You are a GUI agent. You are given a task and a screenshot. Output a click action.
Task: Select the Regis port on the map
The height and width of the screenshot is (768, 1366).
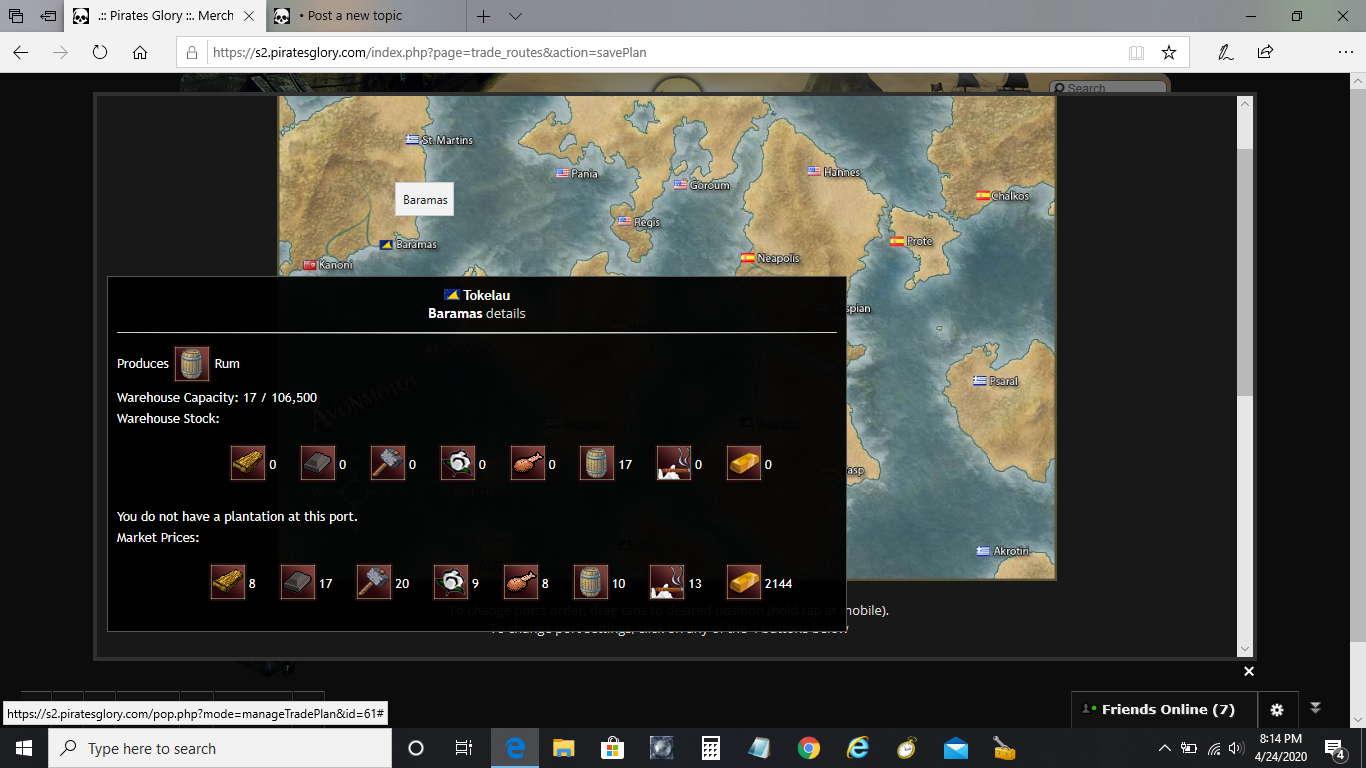(x=639, y=222)
